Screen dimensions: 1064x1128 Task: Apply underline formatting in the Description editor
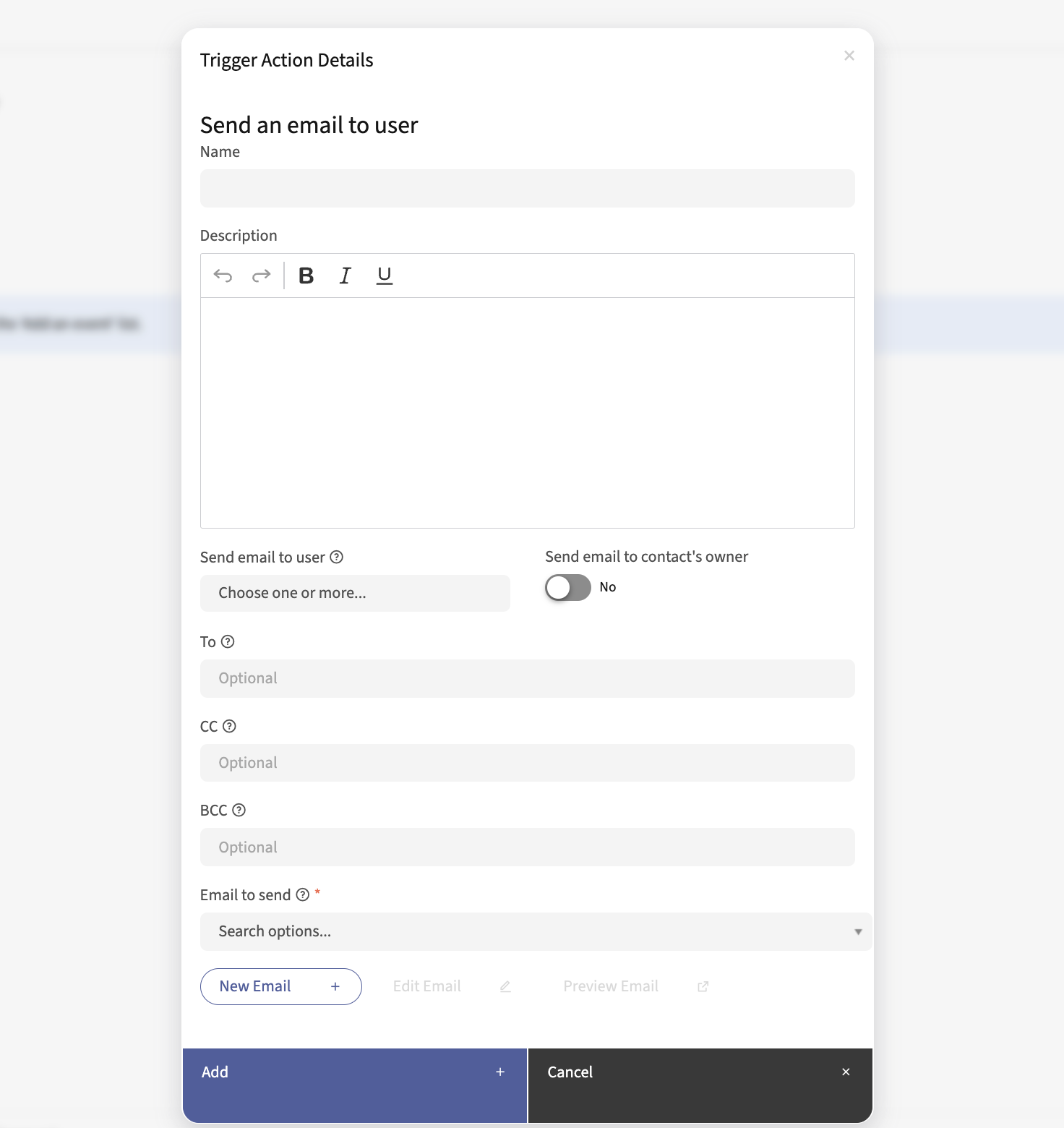[x=384, y=275]
